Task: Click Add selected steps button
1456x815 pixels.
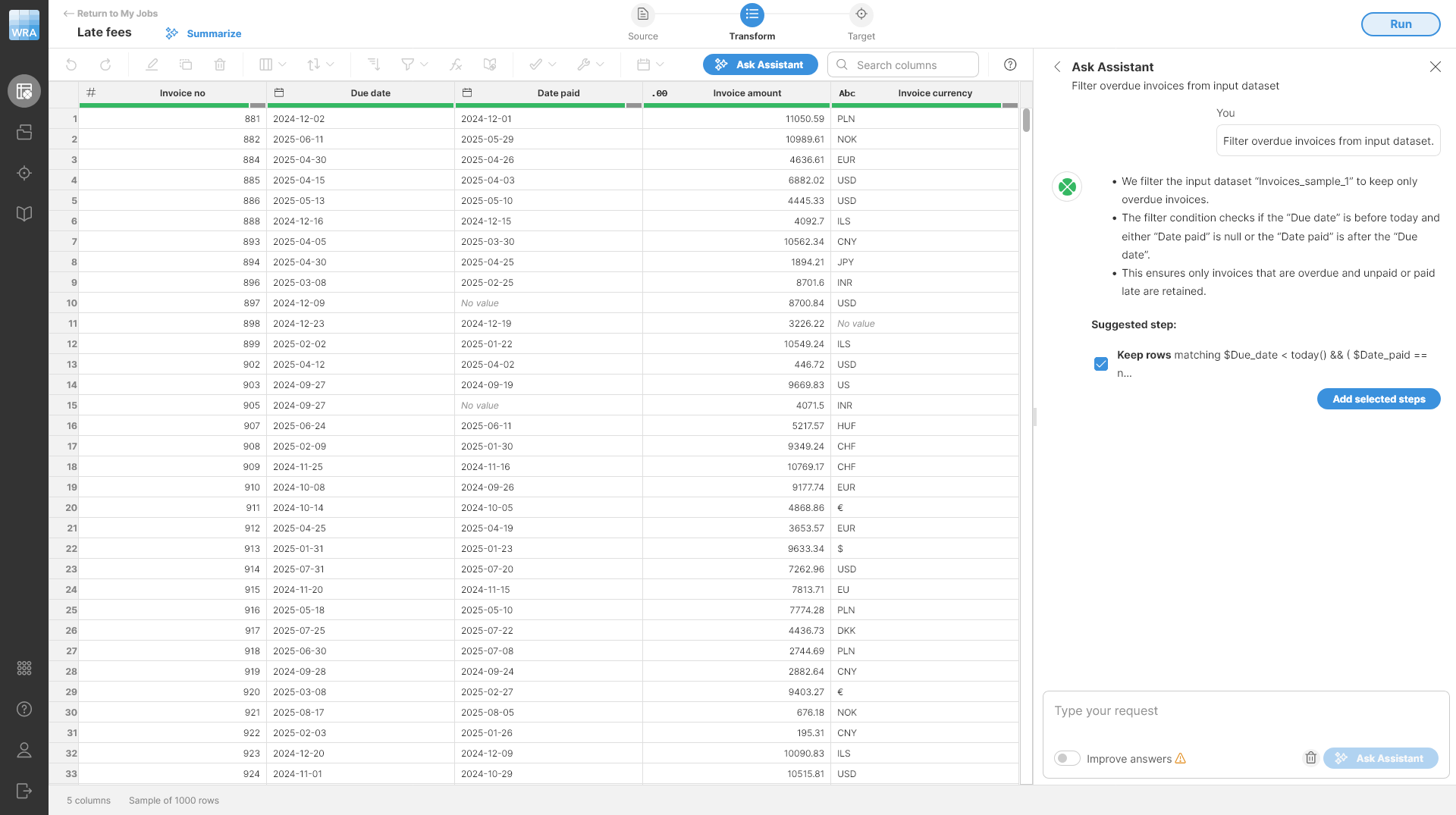Action: [x=1378, y=400]
